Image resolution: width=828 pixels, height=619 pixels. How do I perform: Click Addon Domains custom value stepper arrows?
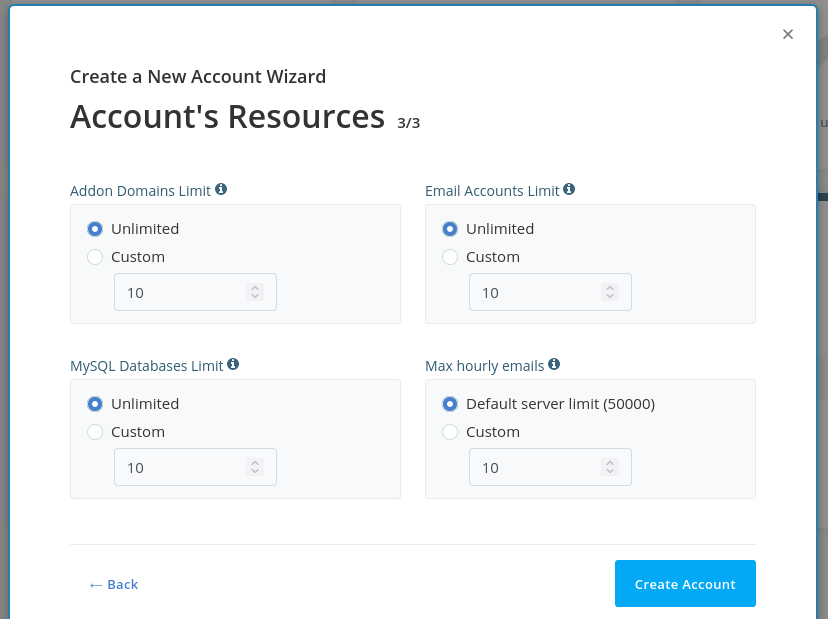click(x=255, y=292)
